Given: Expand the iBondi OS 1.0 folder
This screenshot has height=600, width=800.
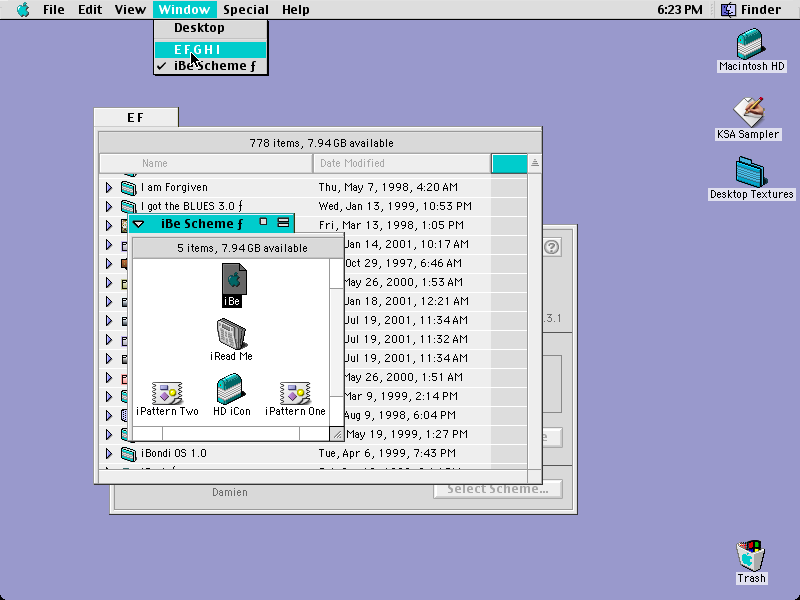Looking at the screenshot, I should (x=109, y=453).
